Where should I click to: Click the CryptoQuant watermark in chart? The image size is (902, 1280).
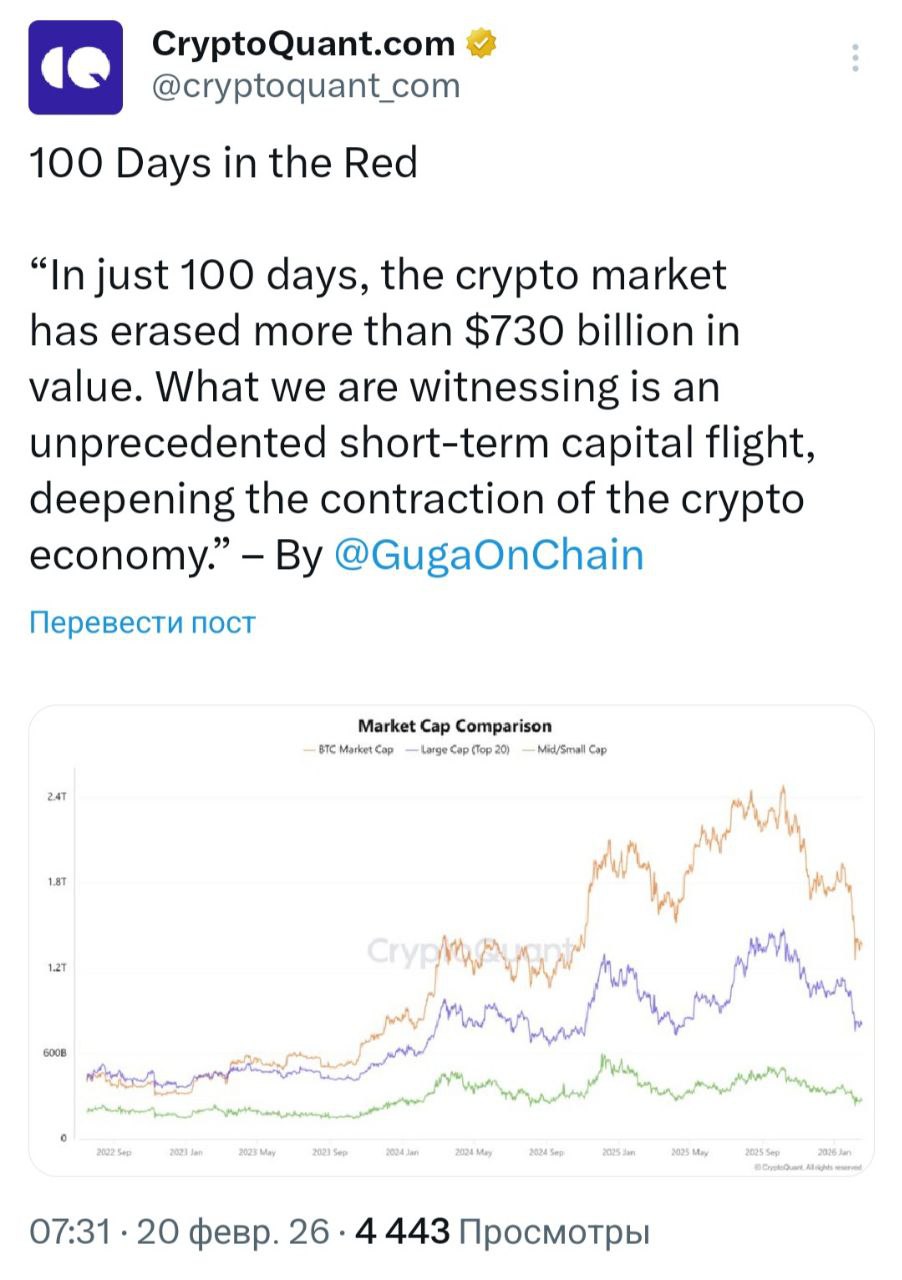coord(470,949)
